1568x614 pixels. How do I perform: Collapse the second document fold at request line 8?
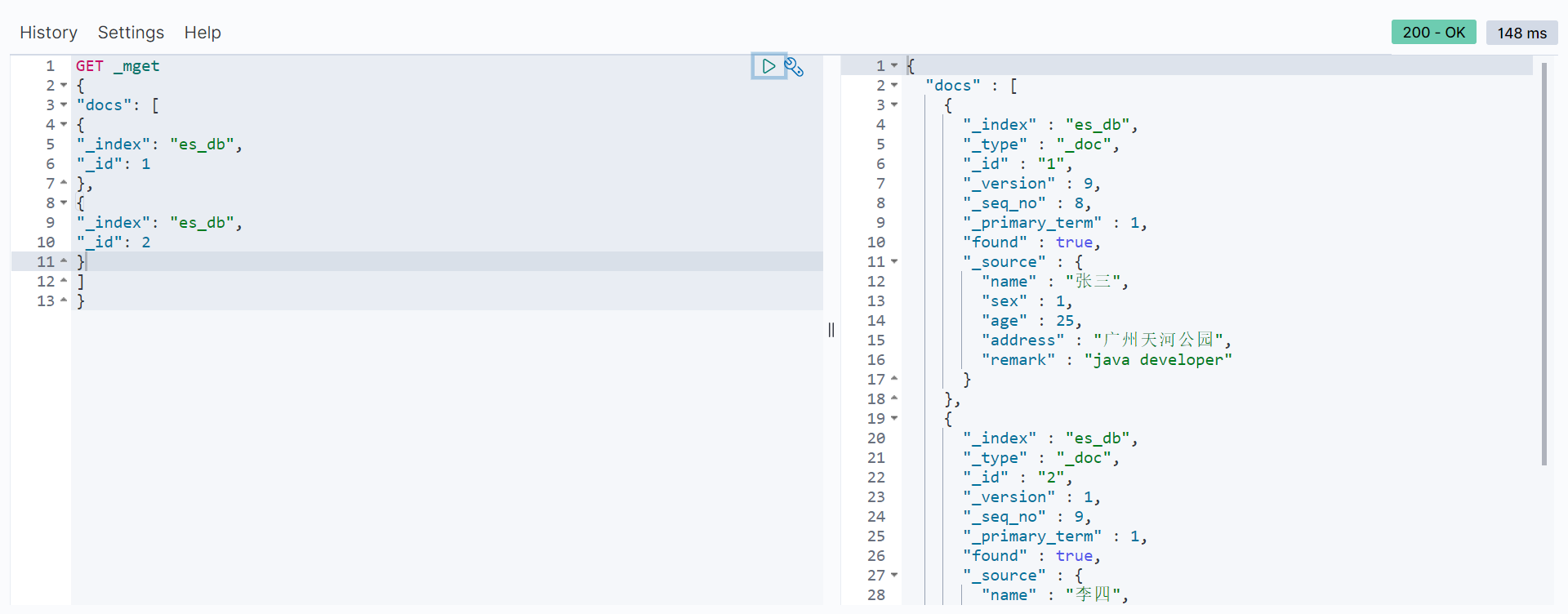click(x=64, y=203)
